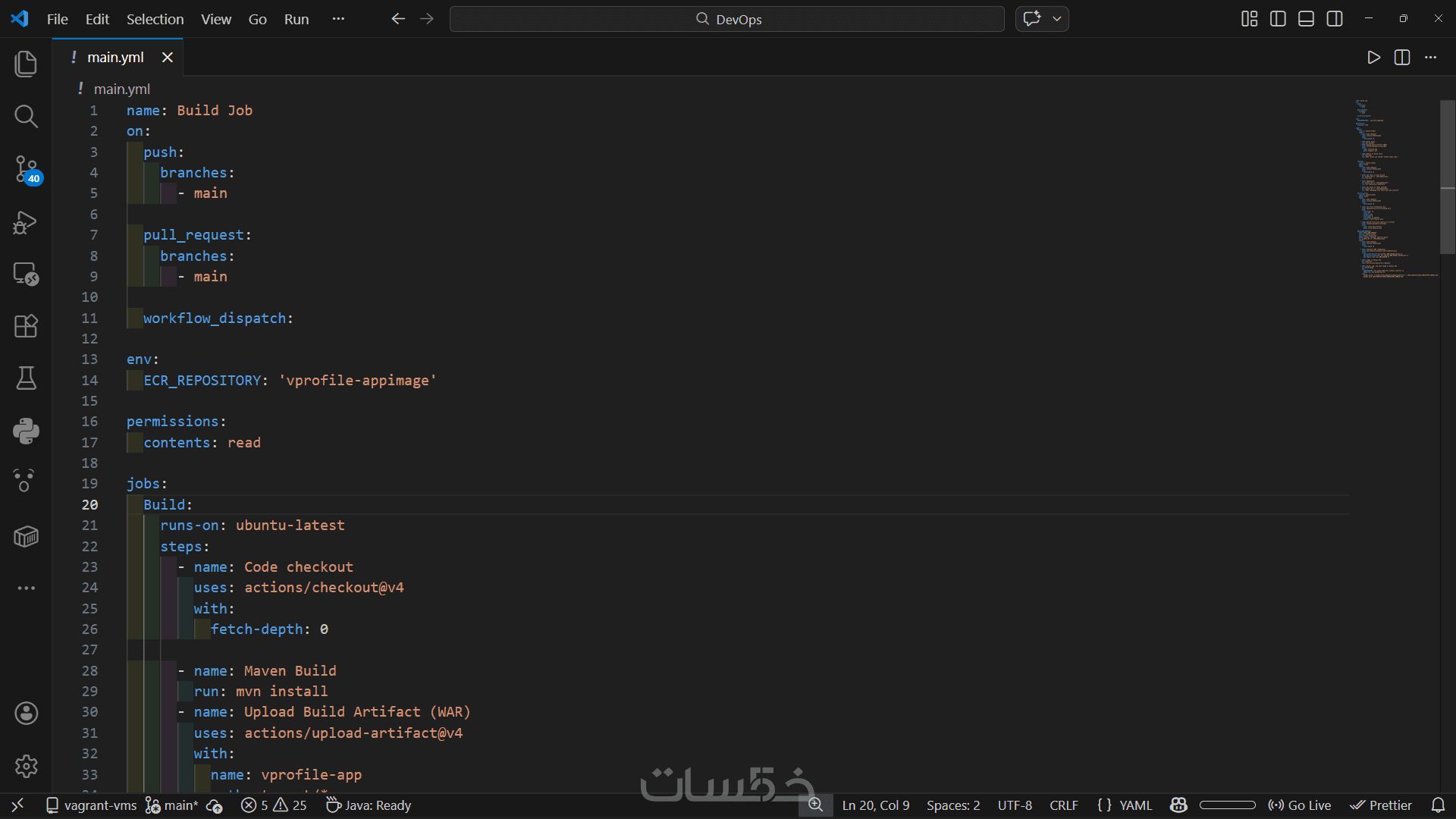Viewport: 1456px width, 819px height.
Task: Open the Testing flask icon
Action: pos(26,378)
